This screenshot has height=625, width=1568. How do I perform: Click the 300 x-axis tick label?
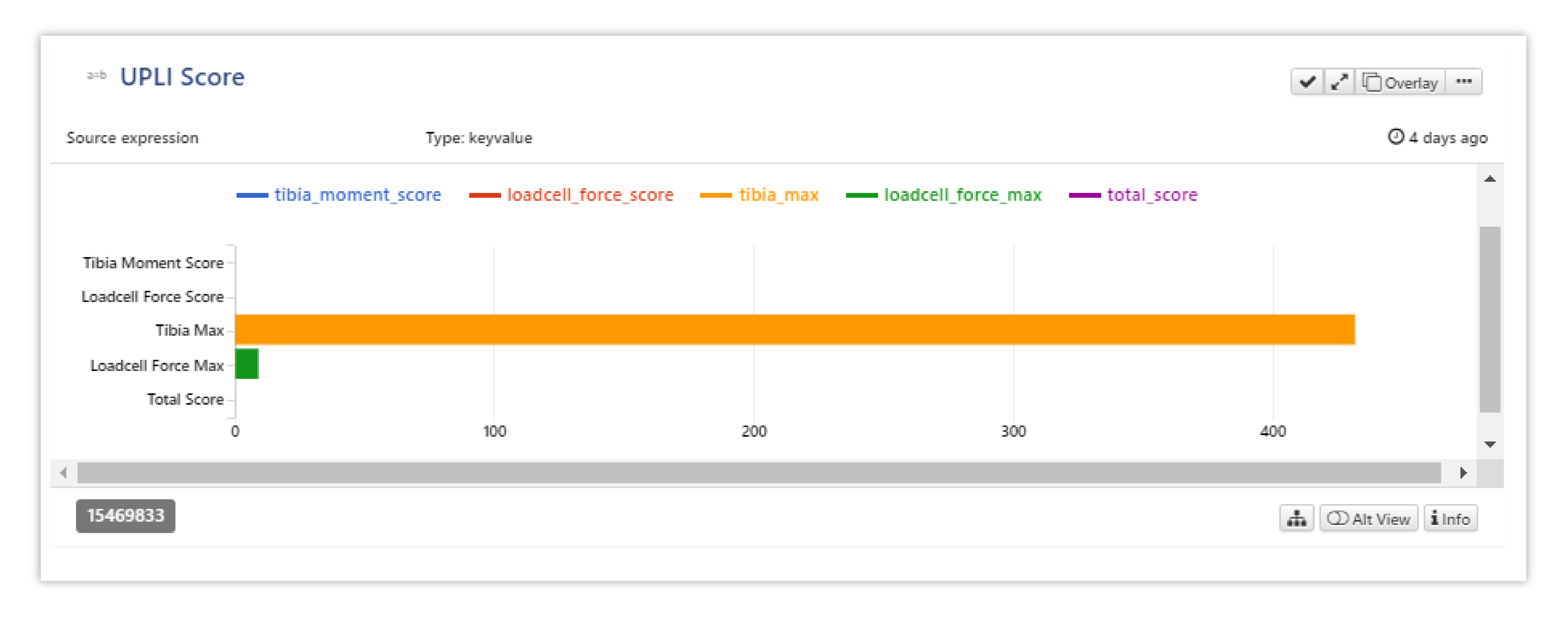pyautogui.click(x=1013, y=431)
